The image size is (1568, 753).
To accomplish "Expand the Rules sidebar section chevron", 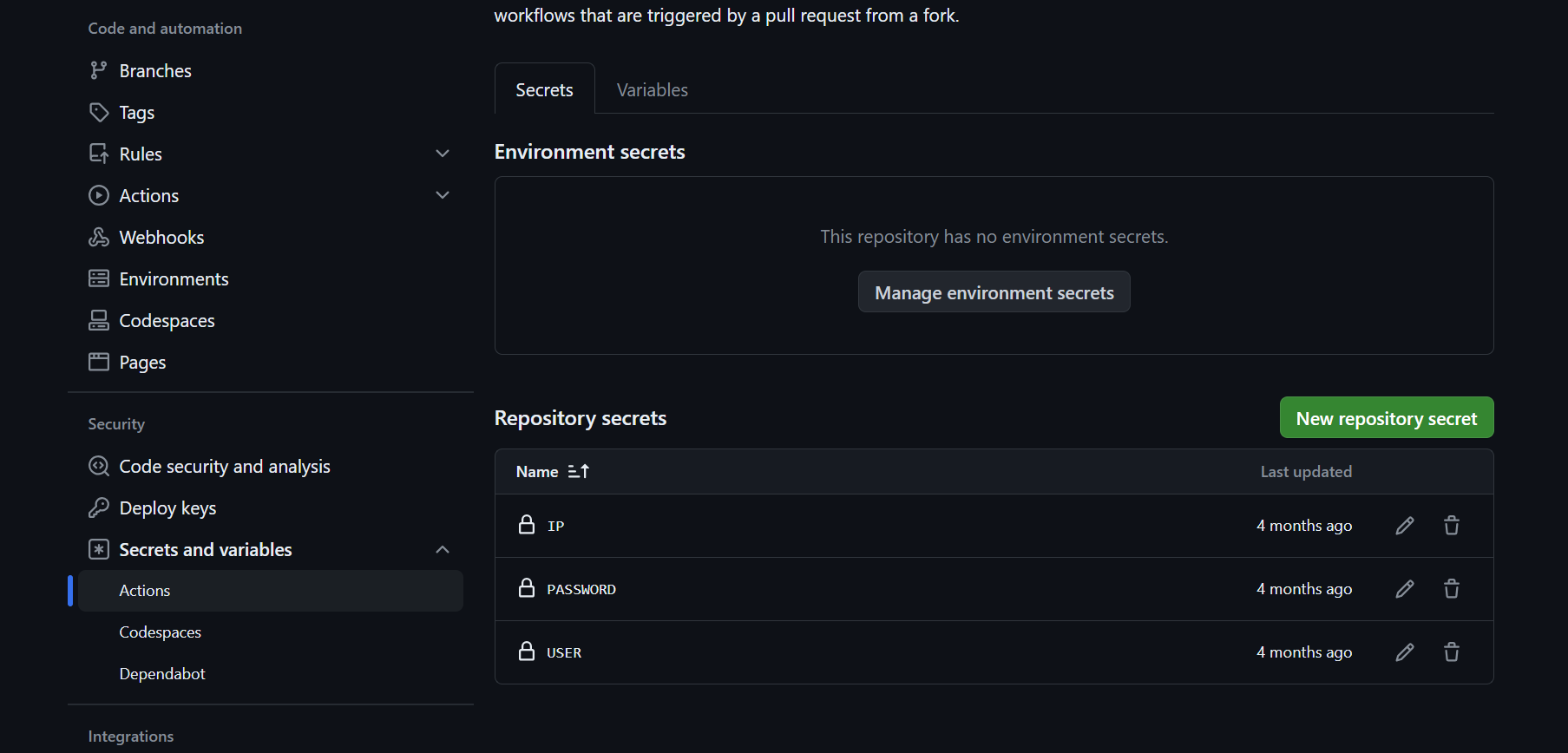I will coord(443,154).
